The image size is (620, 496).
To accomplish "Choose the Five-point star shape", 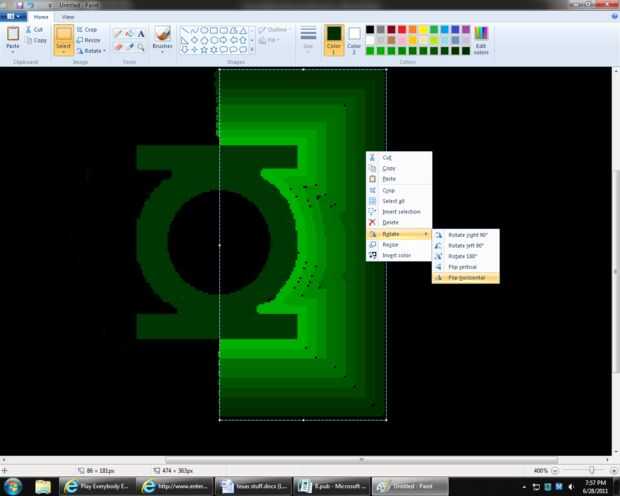I will click(204, 50).
